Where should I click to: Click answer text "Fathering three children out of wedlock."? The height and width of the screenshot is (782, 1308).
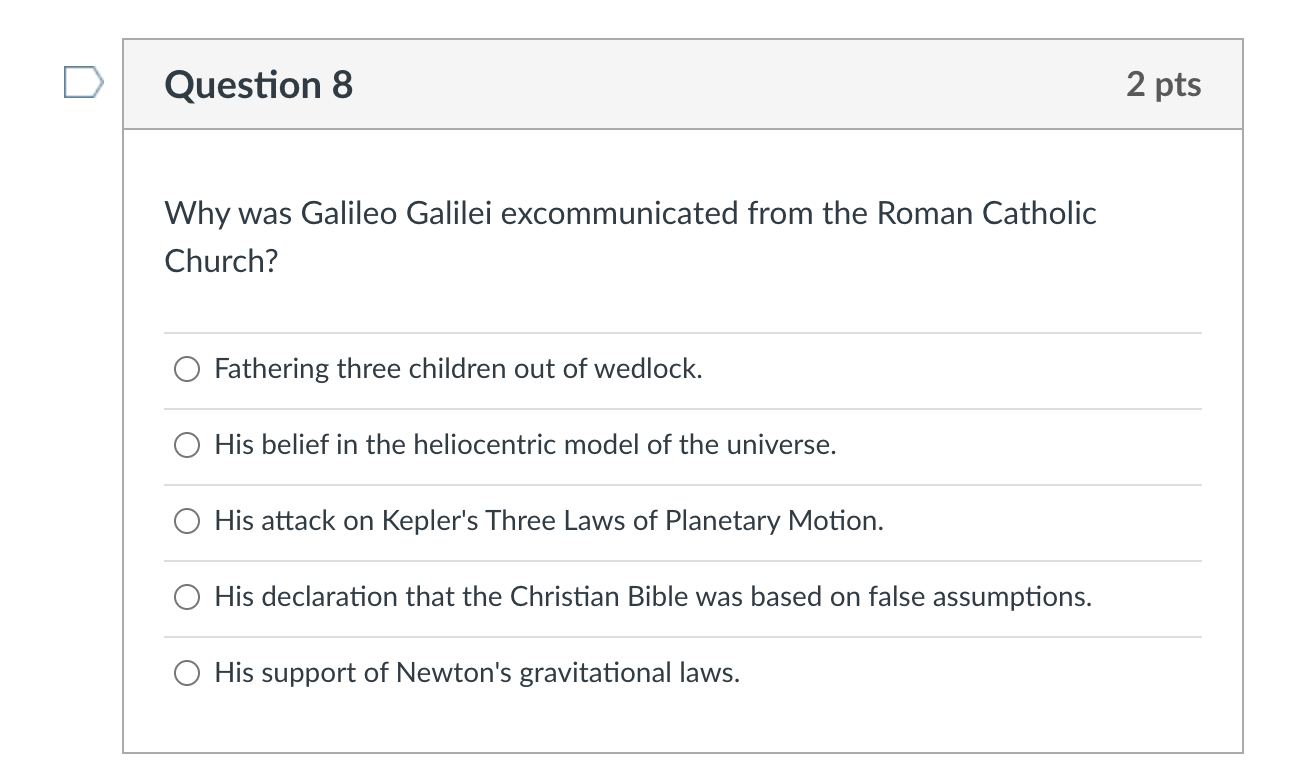coord(458,369)
